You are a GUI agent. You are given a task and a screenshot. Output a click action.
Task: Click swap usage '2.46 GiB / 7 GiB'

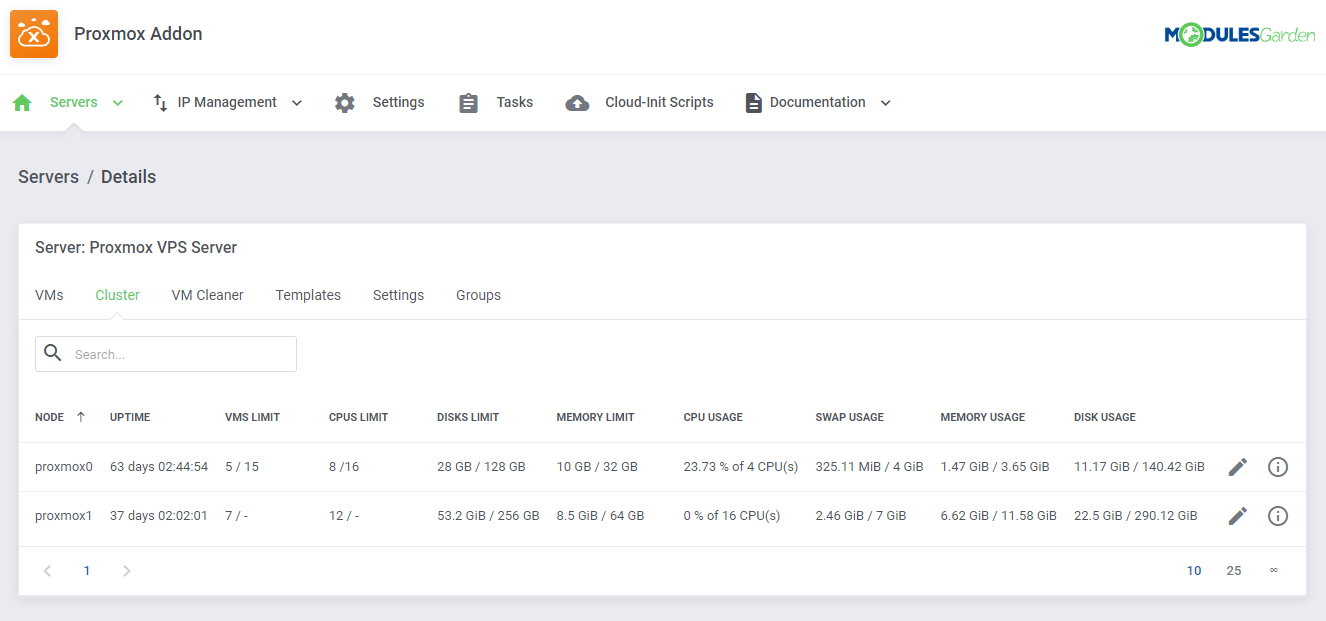[x=861, y=516]
